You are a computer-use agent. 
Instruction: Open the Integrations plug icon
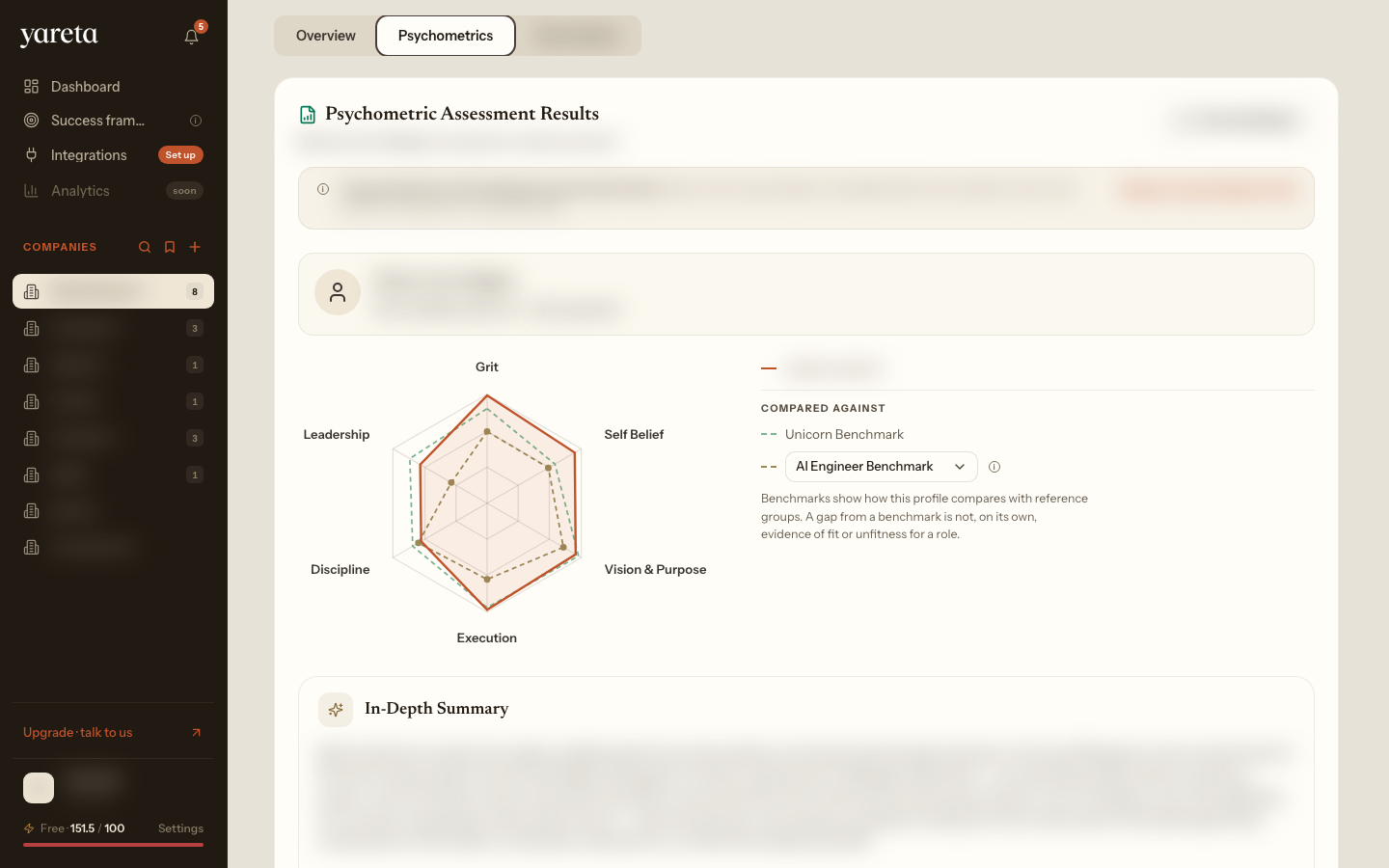tap(31, 155)
